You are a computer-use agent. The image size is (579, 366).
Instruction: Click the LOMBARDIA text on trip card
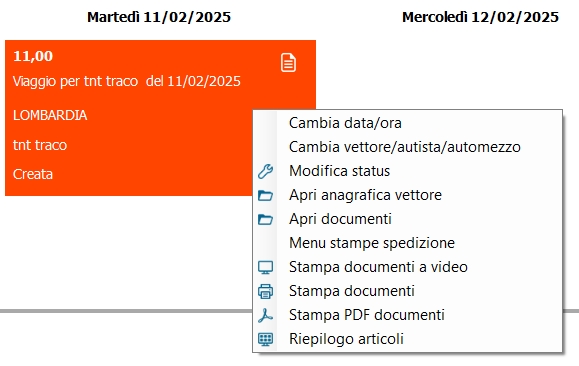(50, 116)
